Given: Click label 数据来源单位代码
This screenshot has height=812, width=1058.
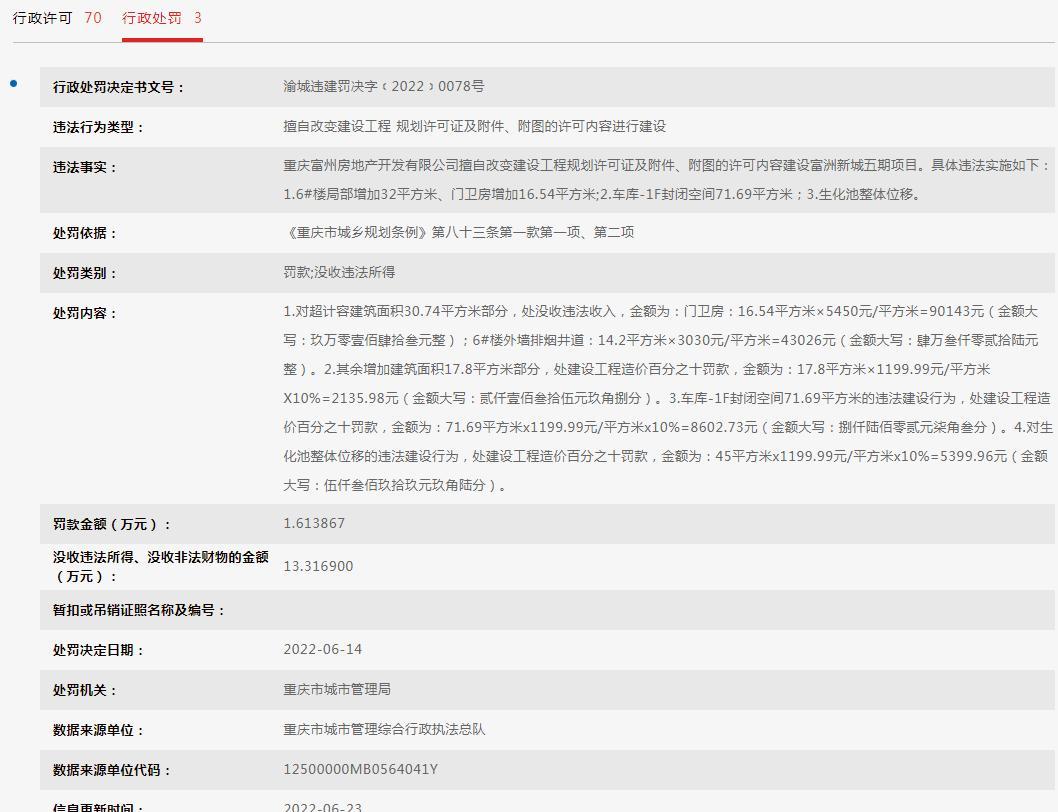Looking at the screenshot, I should 111,769.
